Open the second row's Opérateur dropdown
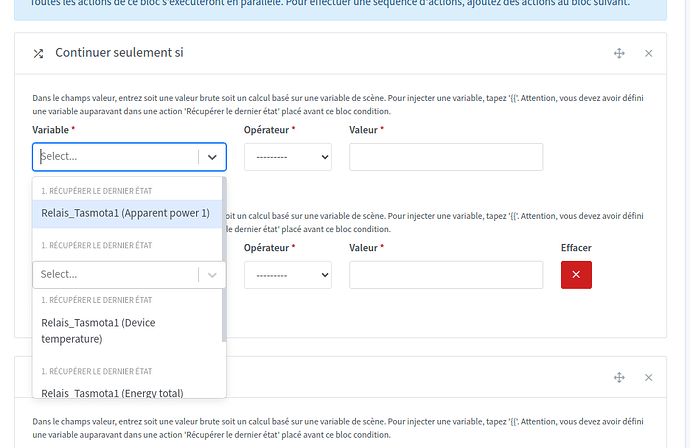Image resolution: width=690 pixels, height=448 pixels. pyautogui.click(x=287, y=275)
